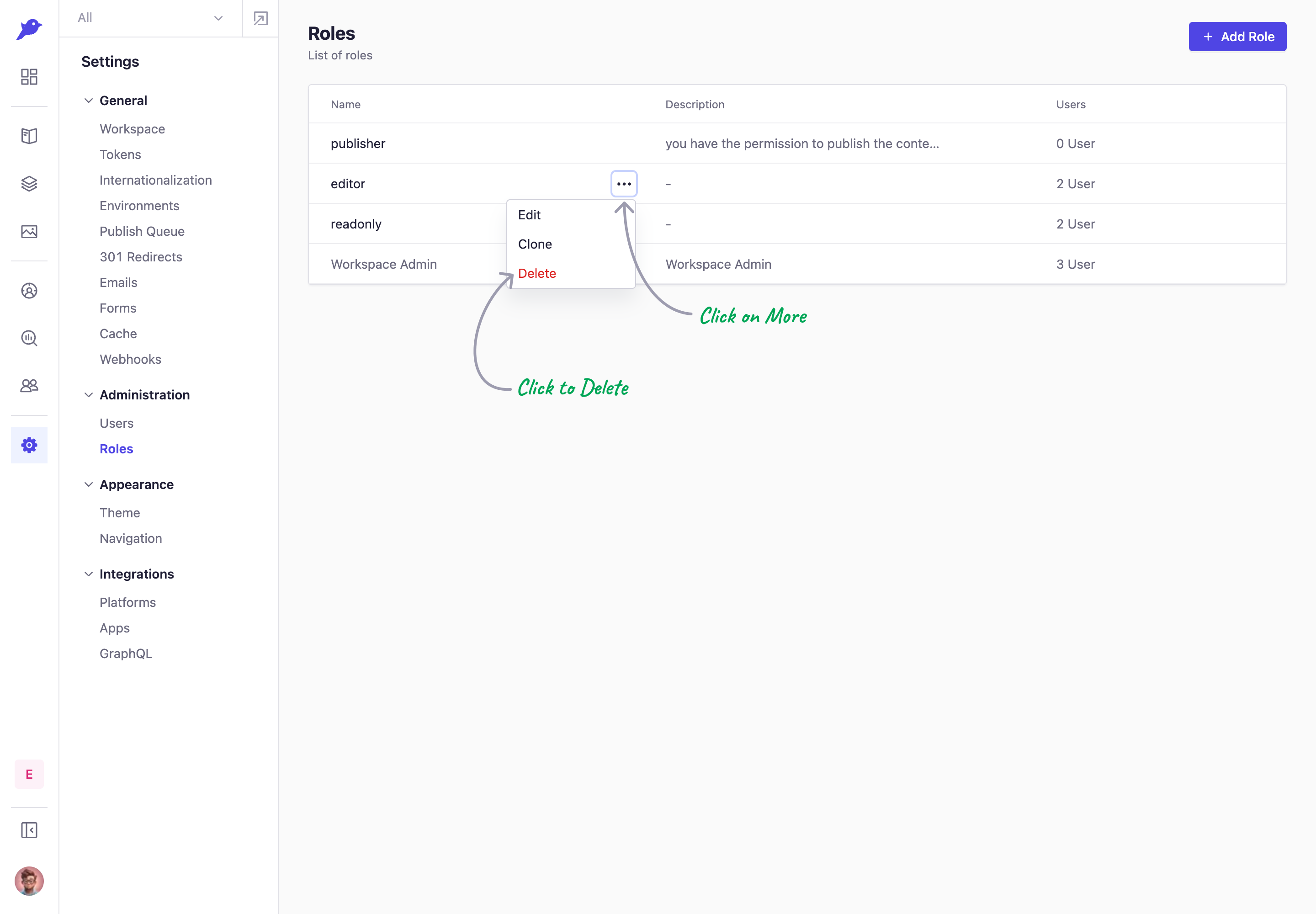Image resolution: width=1316 pixels, height=914 pixels.
Task: Collapse the Administration section chevron
Action: click(x=89, y=395)
